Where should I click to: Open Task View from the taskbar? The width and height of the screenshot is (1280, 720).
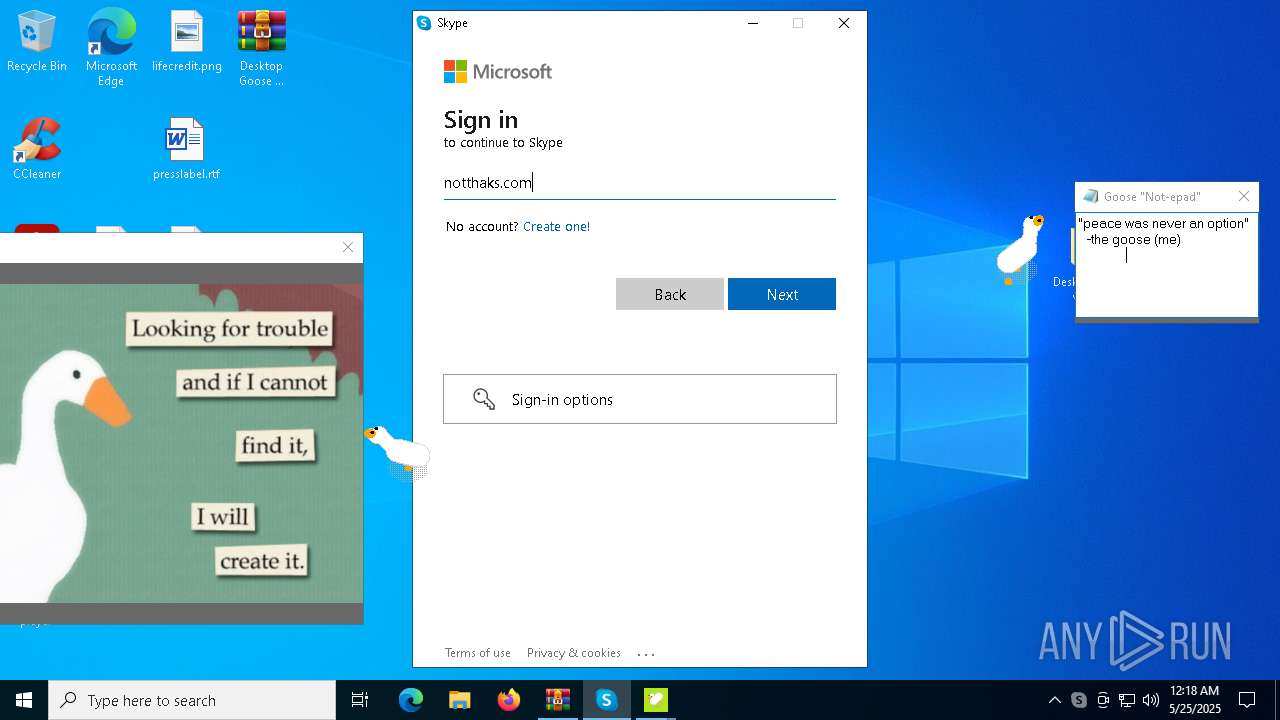[360, 700]
